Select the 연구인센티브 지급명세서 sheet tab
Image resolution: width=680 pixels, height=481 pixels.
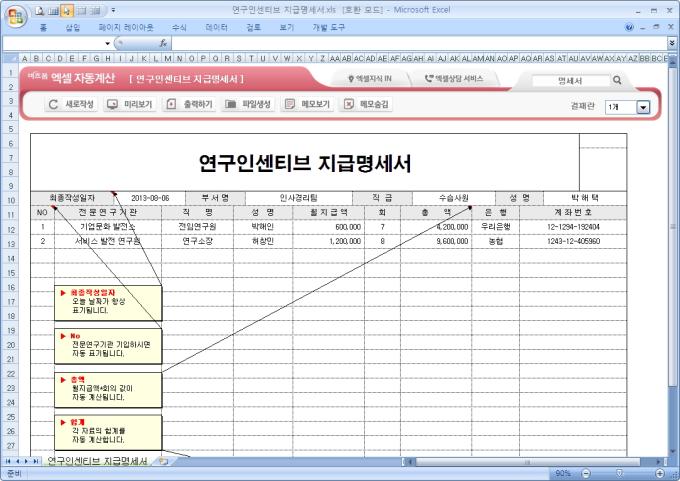(x=97, y=461)
